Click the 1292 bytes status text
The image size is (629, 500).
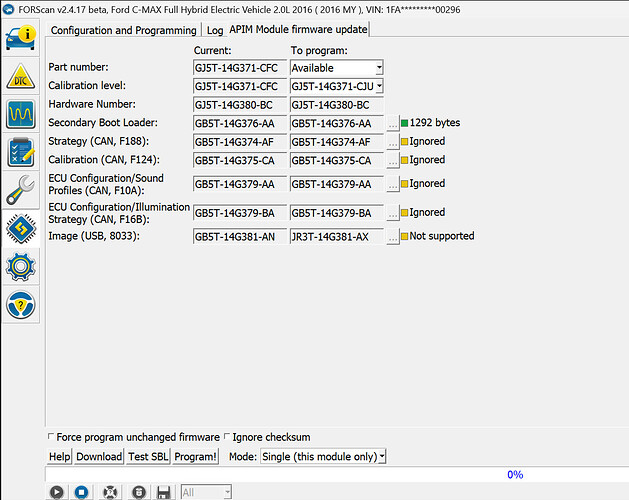click(x=435, y=123)
